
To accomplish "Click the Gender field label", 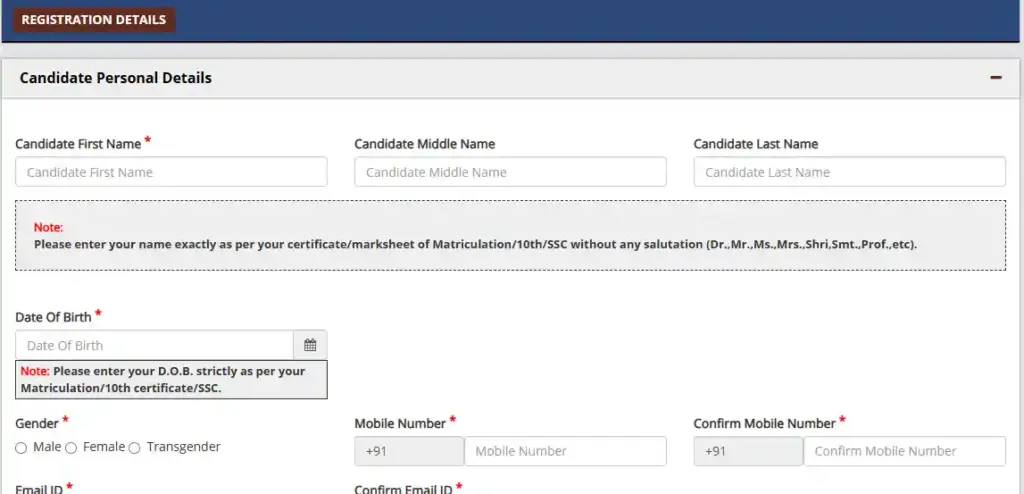I will tap(37, 423).
